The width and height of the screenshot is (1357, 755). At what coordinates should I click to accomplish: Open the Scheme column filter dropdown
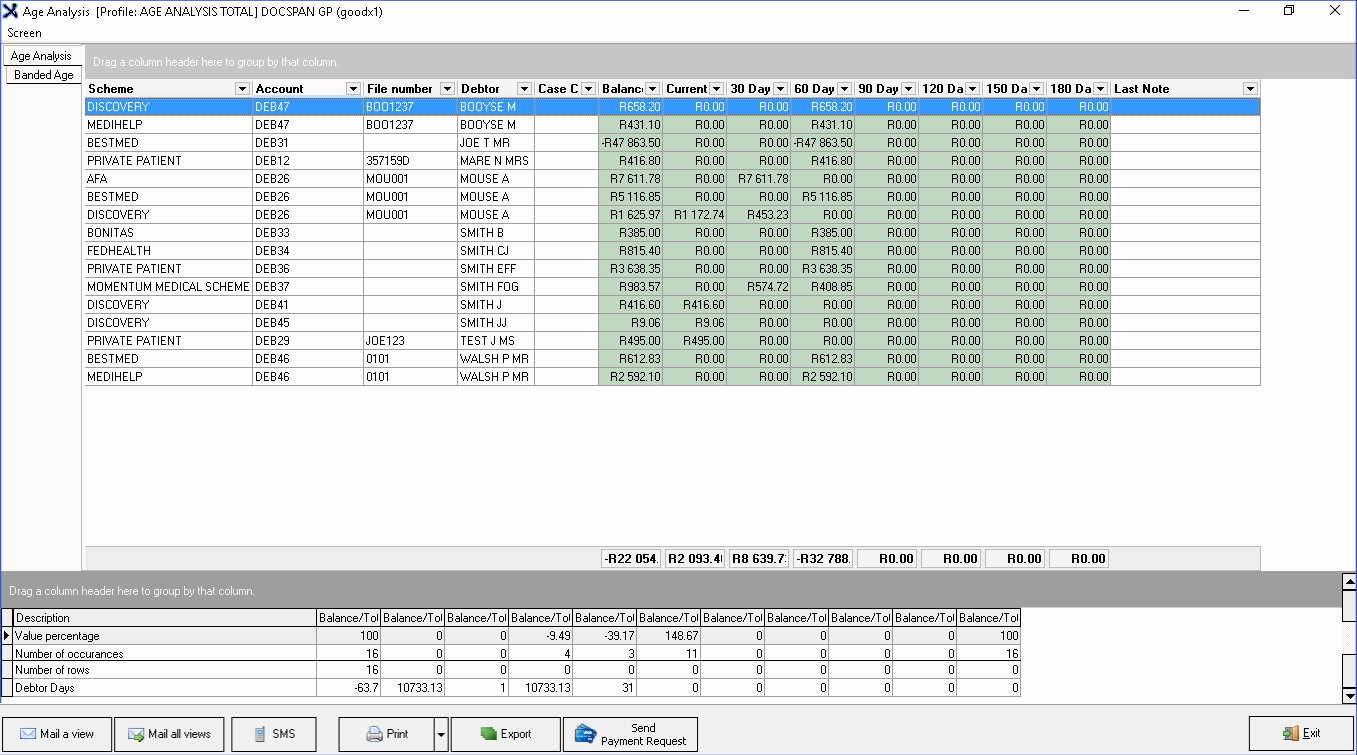tap(241, 89)
